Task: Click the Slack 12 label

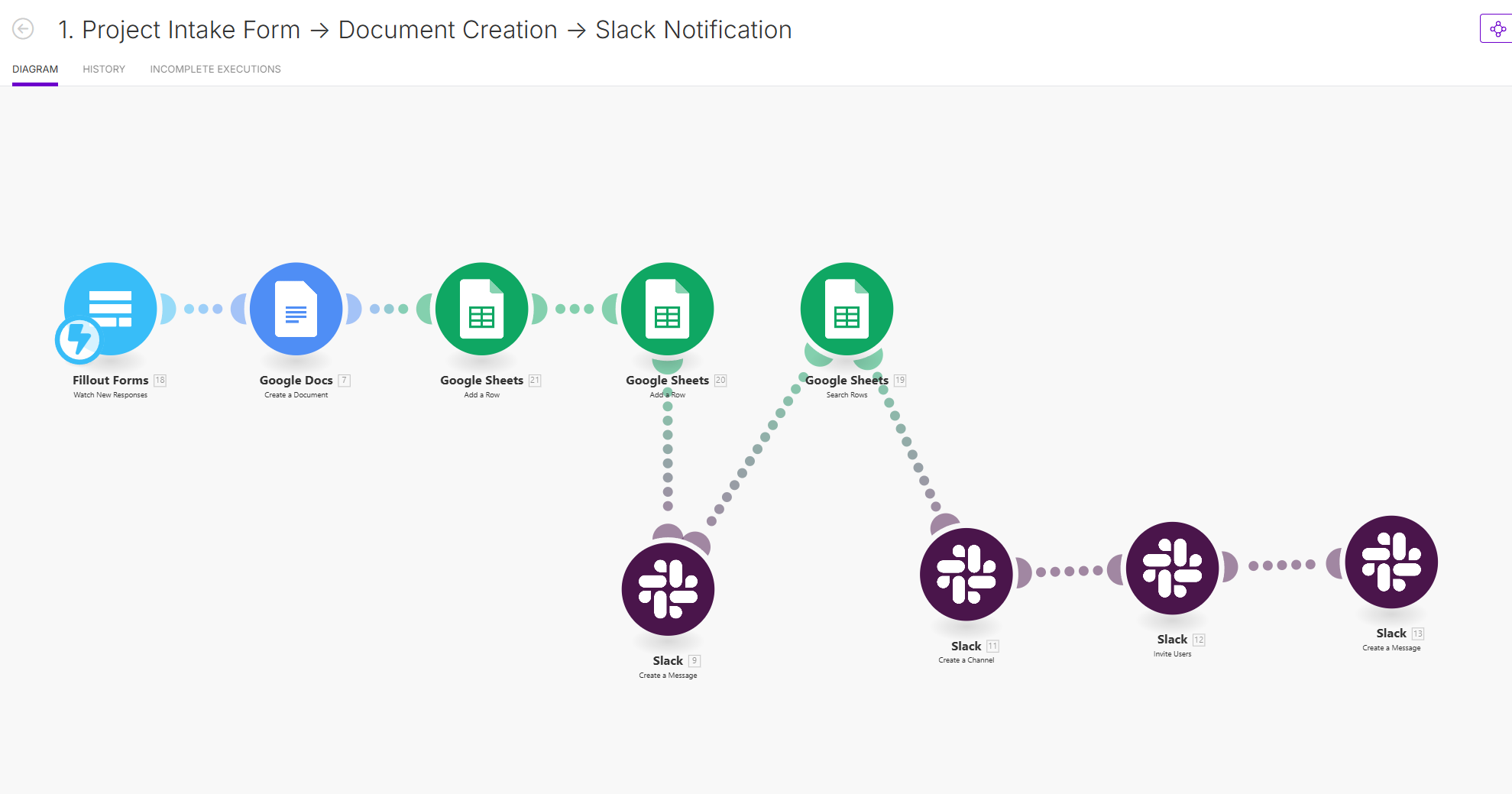Action: 1172,639
